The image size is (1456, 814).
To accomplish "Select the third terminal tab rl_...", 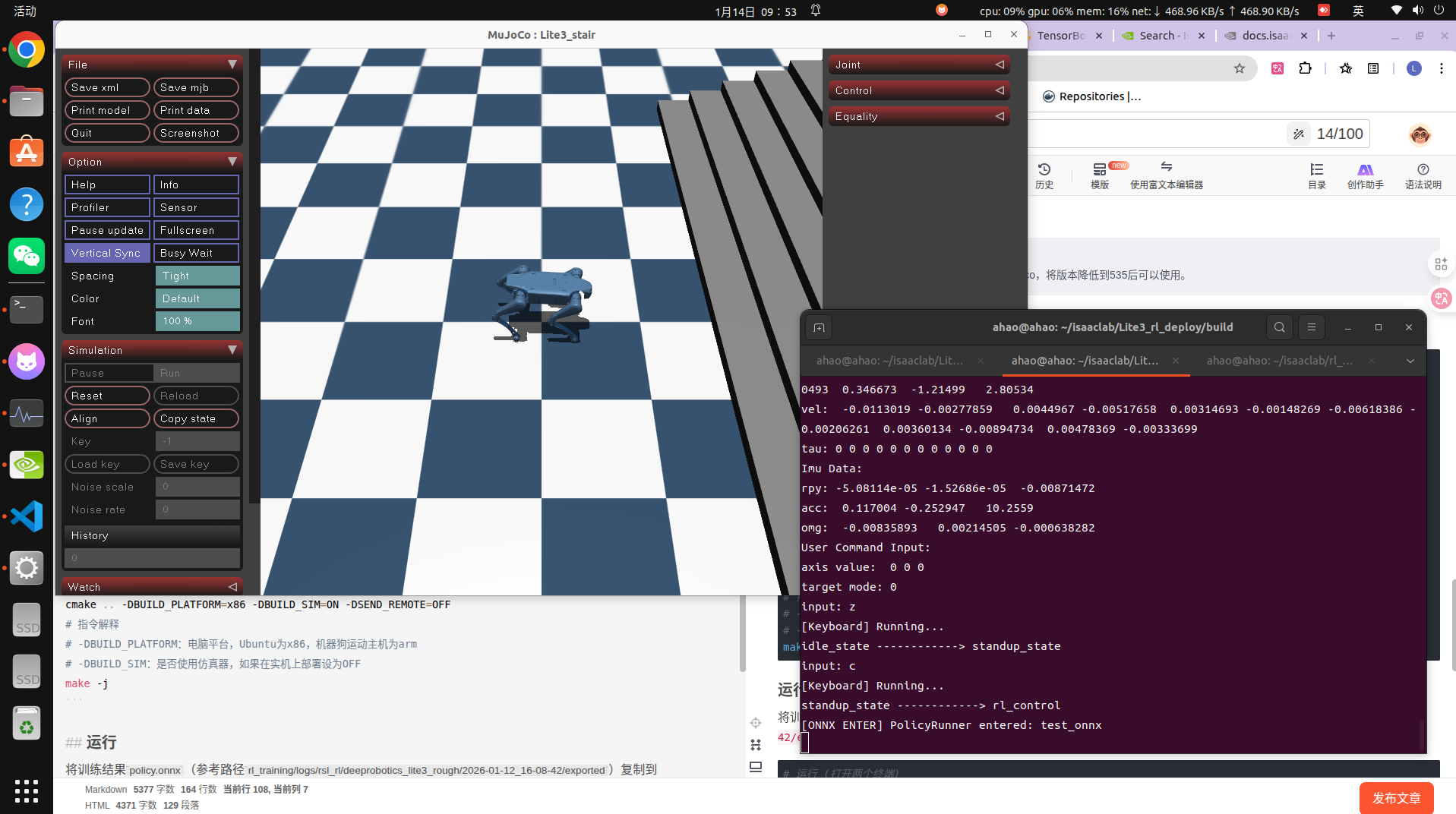I will pos(1279,361).
